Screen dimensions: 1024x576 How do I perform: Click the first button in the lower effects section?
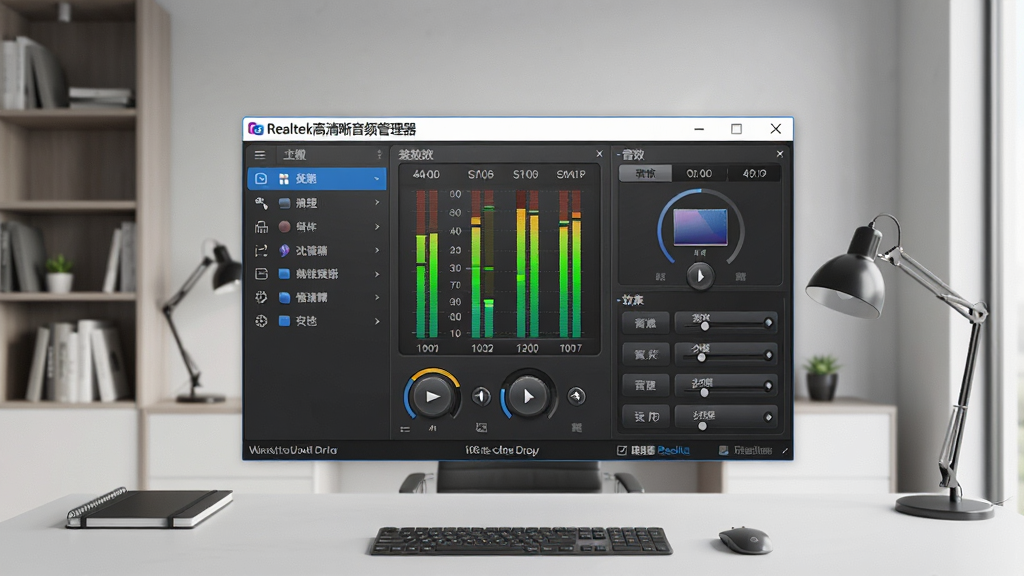(645, 323)
